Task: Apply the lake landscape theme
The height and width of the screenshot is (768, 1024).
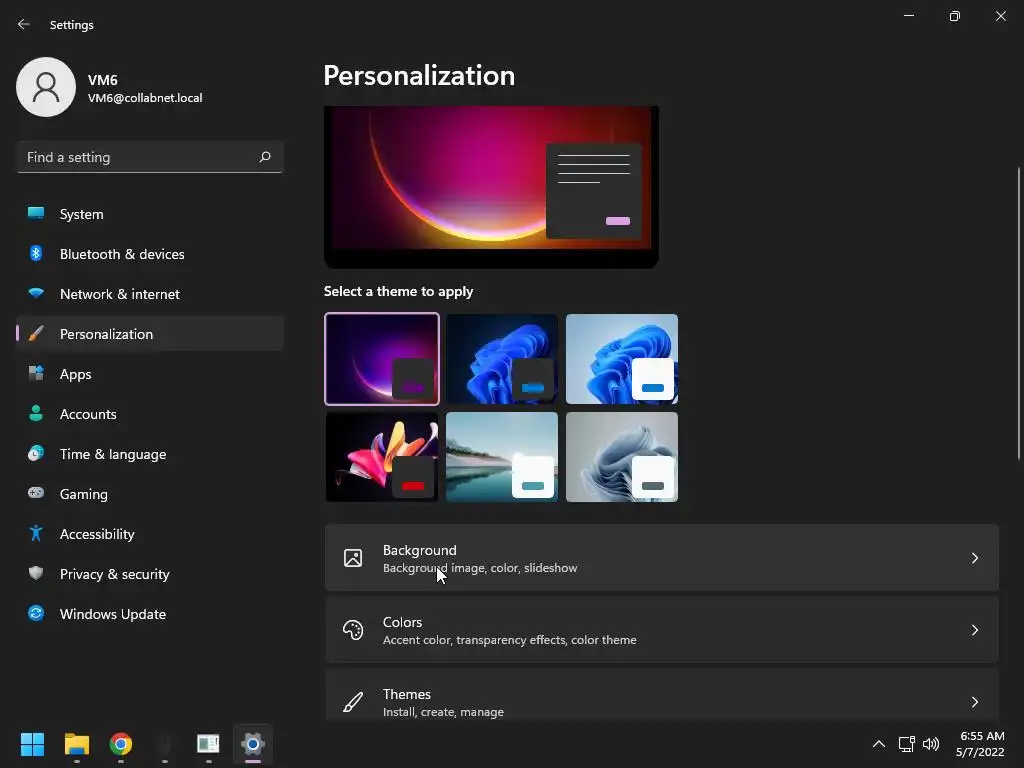Action: 502,456
